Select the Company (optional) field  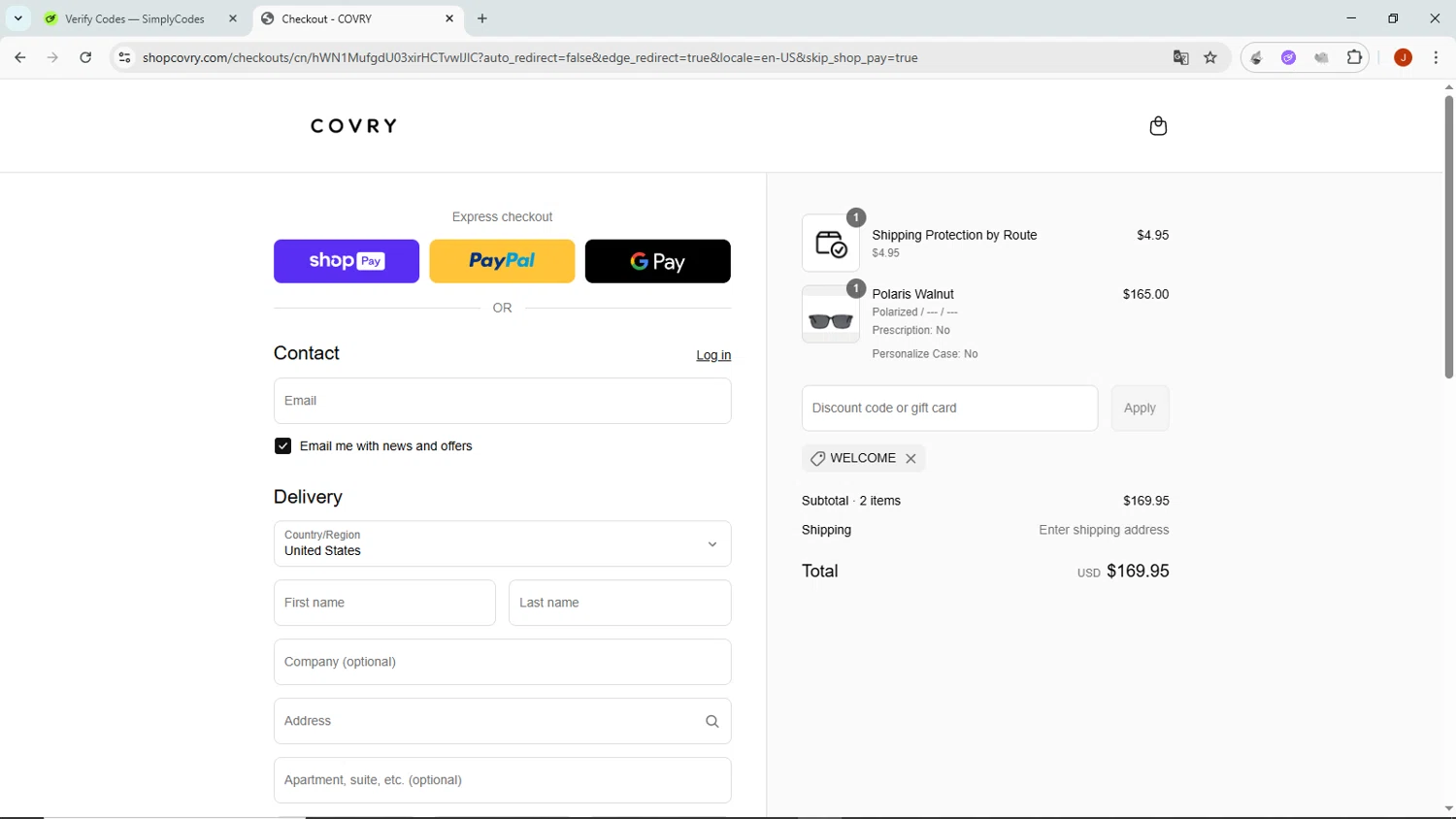(502, 662)
